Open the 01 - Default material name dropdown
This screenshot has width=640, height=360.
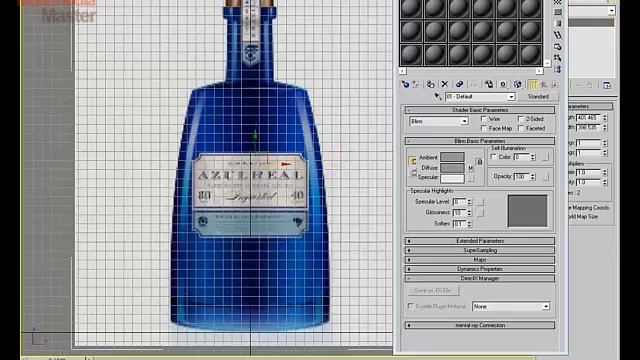[480, 97]
